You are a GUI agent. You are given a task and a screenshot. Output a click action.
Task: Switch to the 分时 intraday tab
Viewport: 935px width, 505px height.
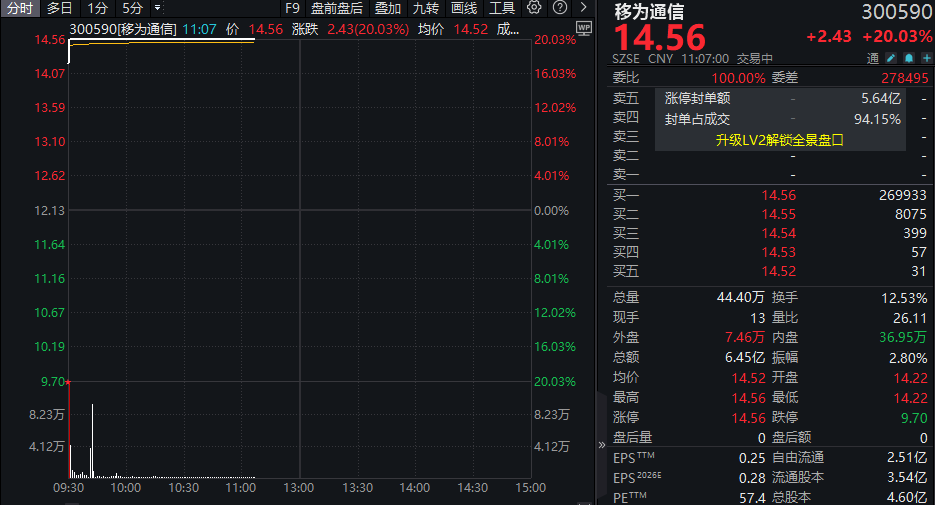click(x=20, y=8)
